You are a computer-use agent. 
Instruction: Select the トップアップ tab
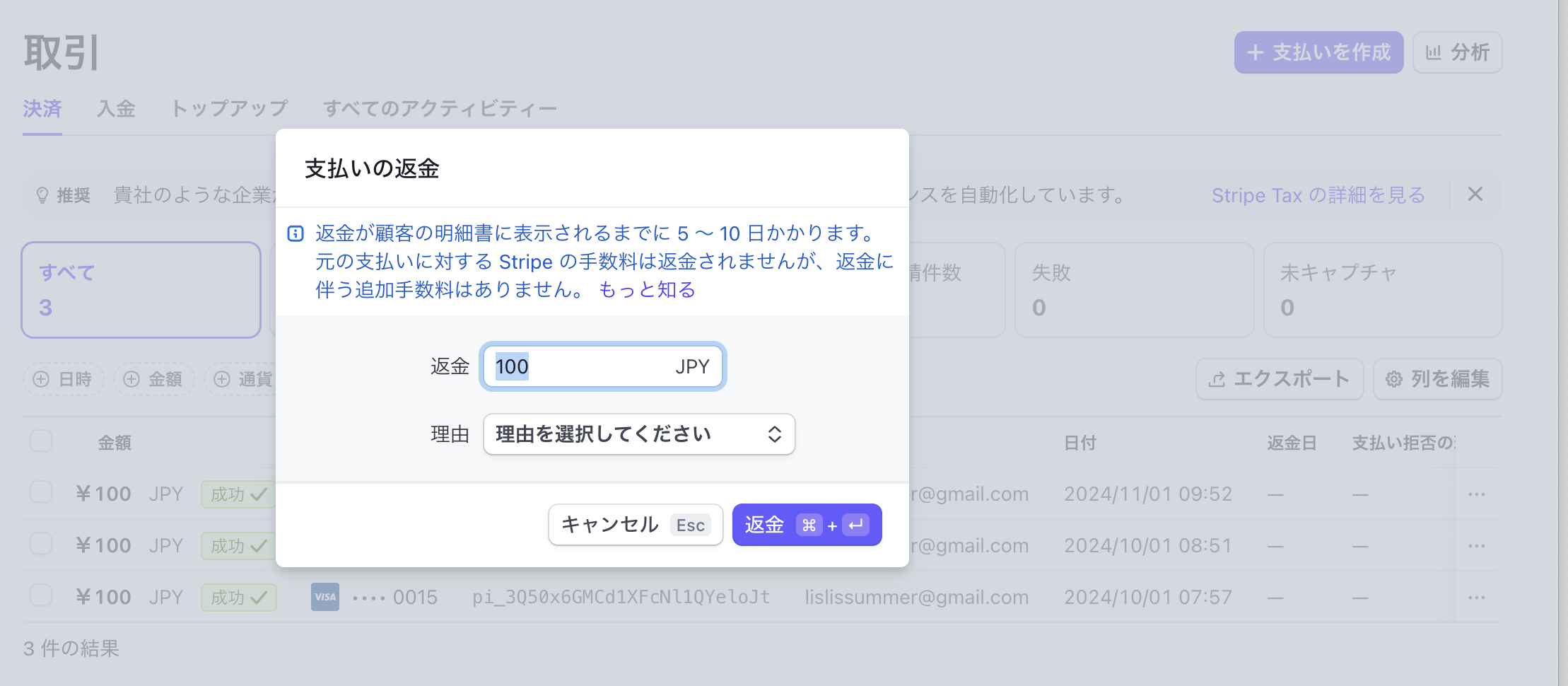pyautogui.click(x=229, y=108)
